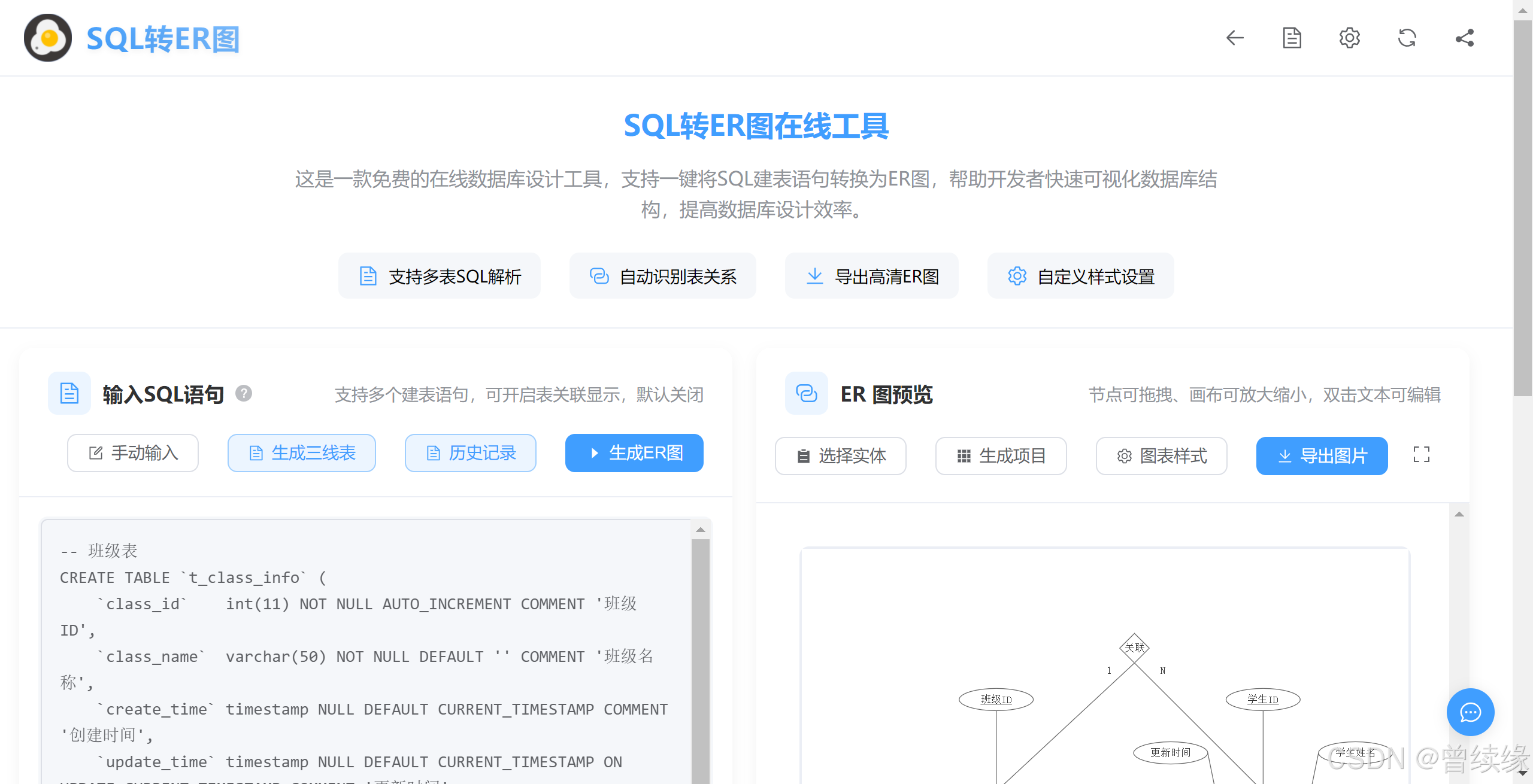Click 生成三线表 button

[x=302, y=453]
